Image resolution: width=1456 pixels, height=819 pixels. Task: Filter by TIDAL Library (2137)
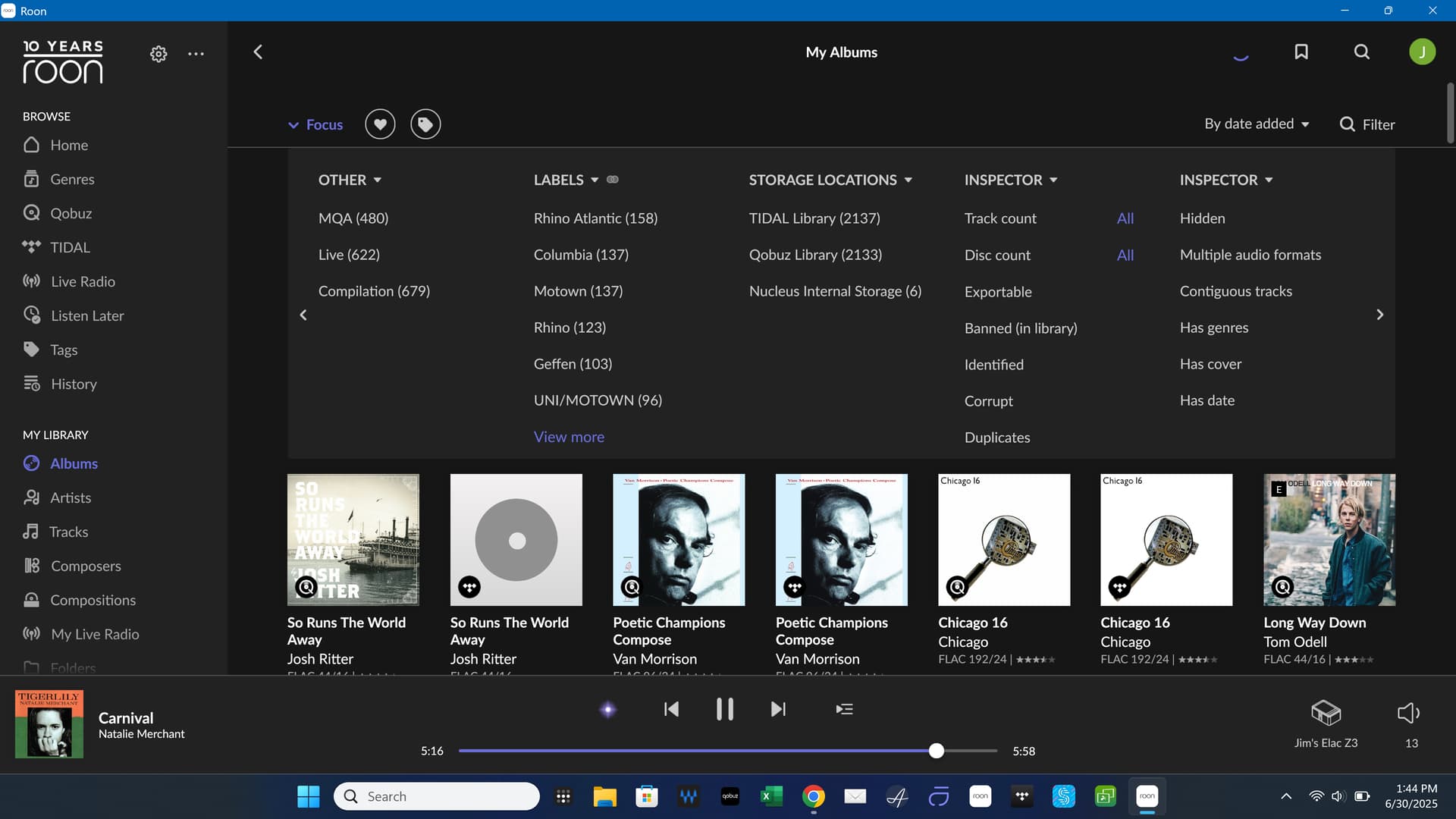pyautogui.click(x=814, y=218)
